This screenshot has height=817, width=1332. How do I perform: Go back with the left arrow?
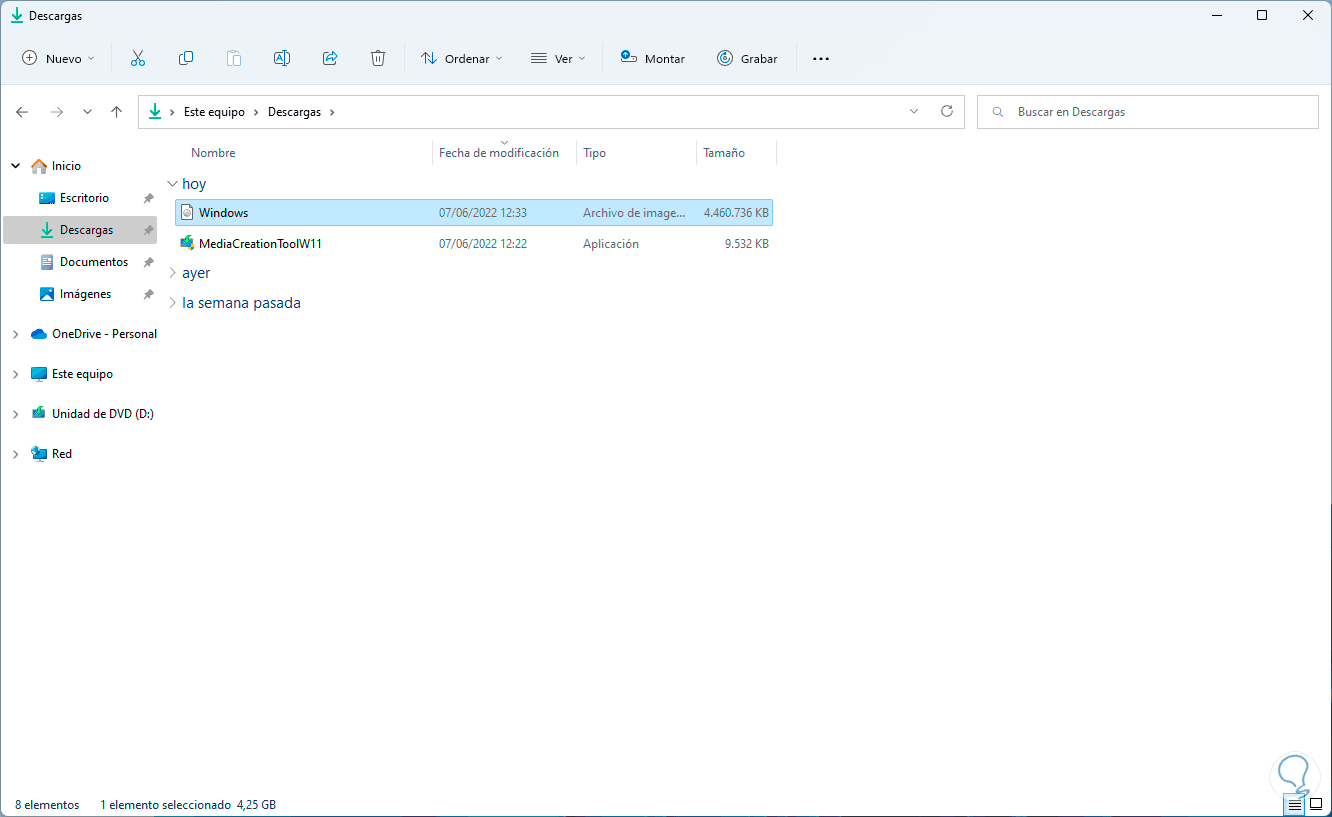coord(22,112)
